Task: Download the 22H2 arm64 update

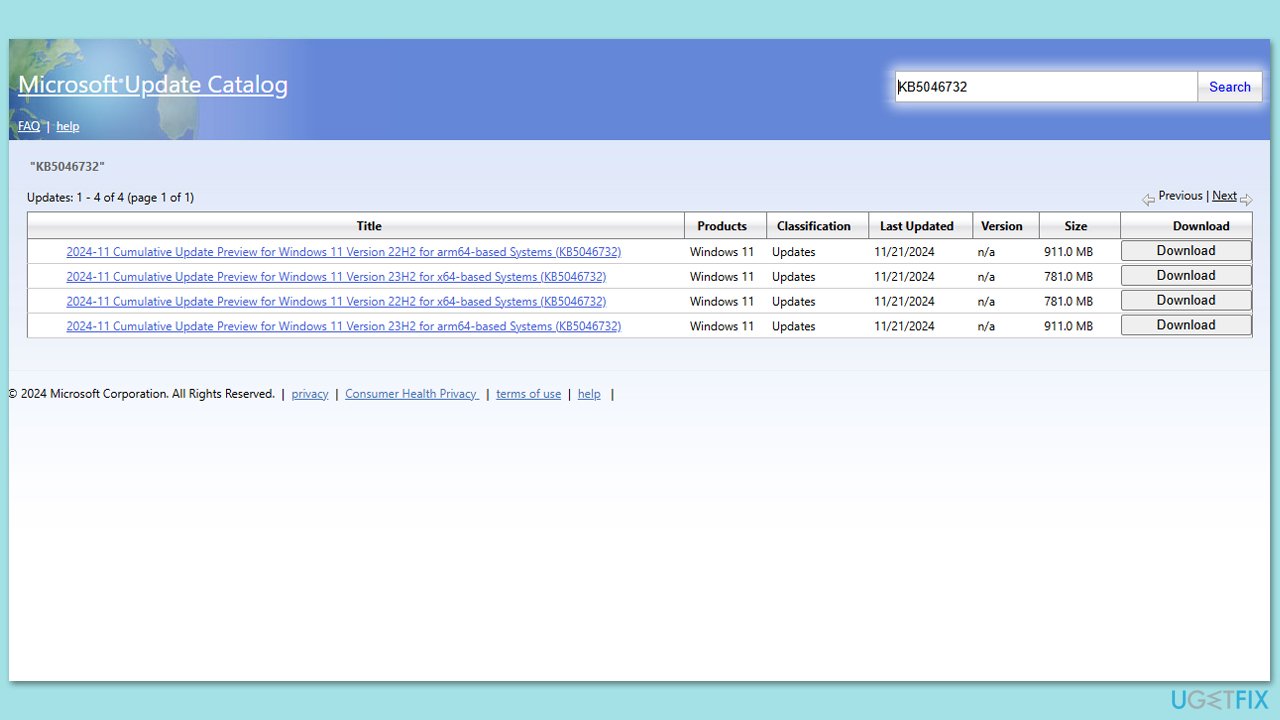Action: (x=1186, y=251)
